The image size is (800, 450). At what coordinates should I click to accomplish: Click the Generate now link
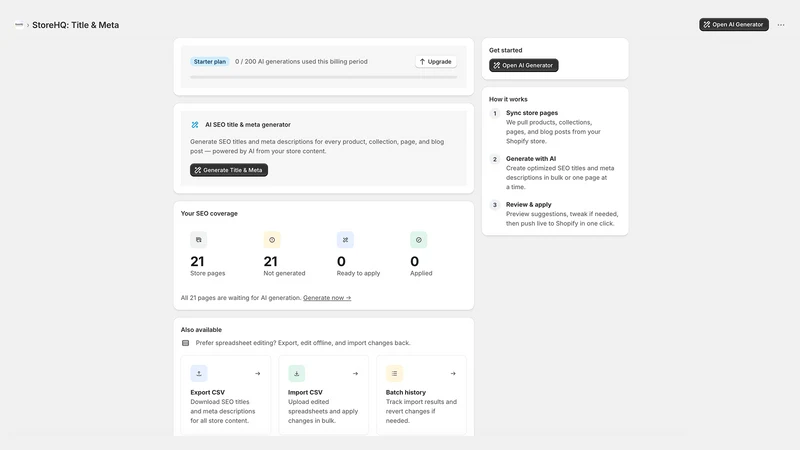[x=327, y=298]
